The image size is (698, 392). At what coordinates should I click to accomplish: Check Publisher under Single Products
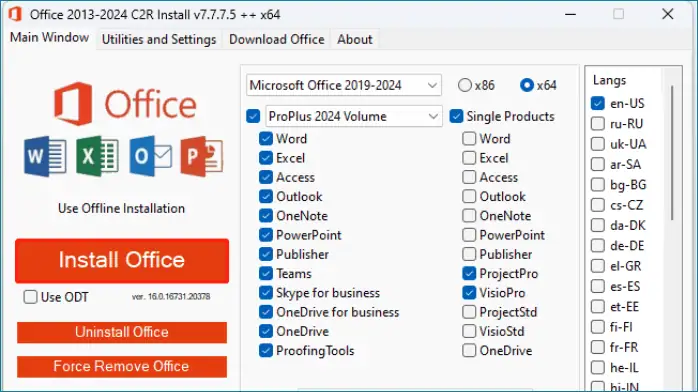469,254
